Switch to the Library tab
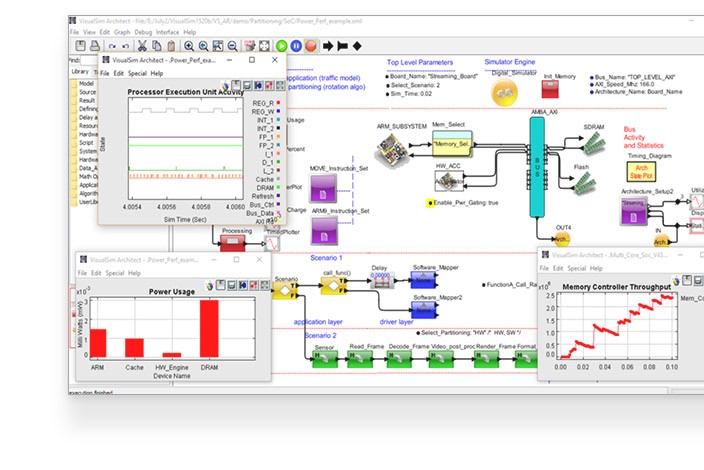 pos(79,71)
